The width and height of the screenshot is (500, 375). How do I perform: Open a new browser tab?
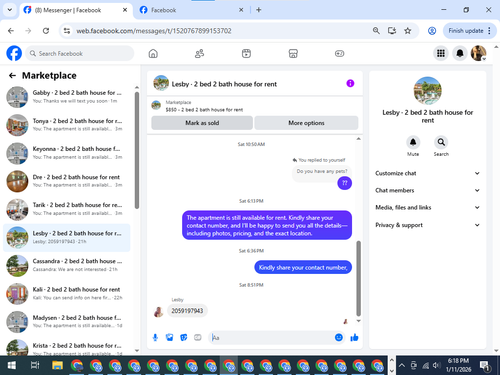[259, 10]
